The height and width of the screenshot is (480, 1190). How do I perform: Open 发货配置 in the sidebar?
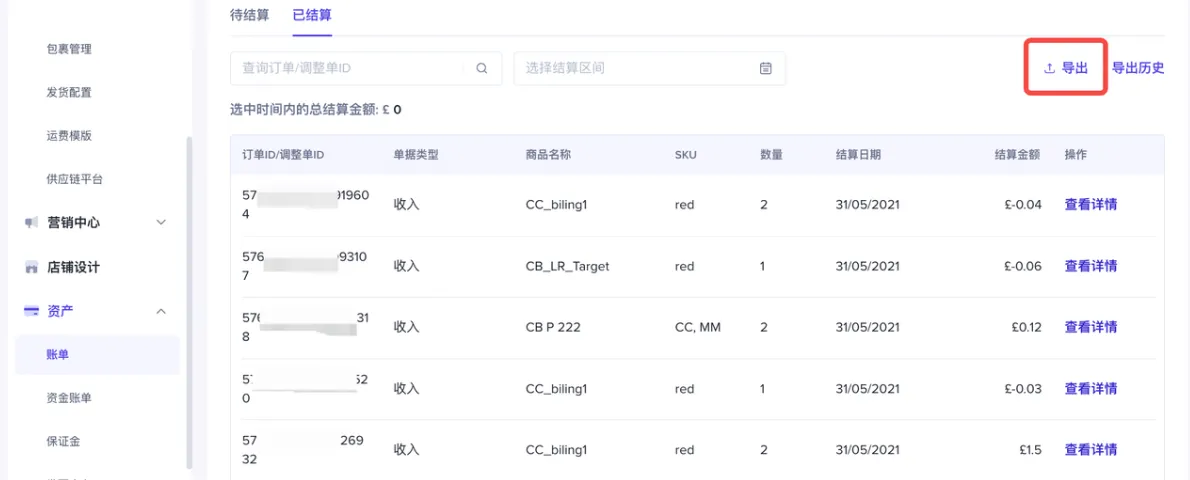pyautogui.click(x=69, y=93)
